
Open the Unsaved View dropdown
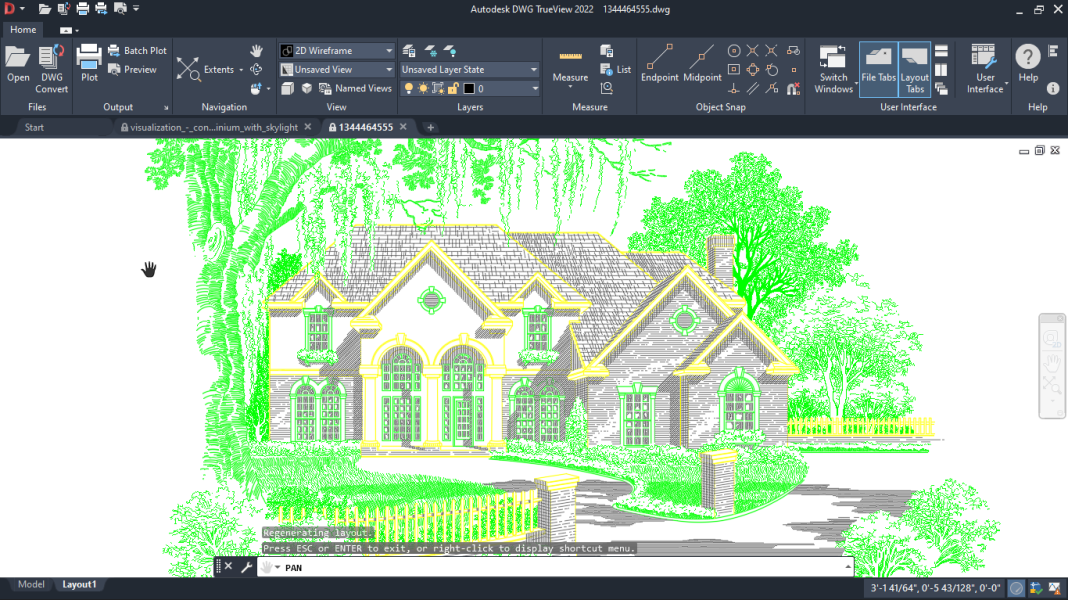pos(336,69)
